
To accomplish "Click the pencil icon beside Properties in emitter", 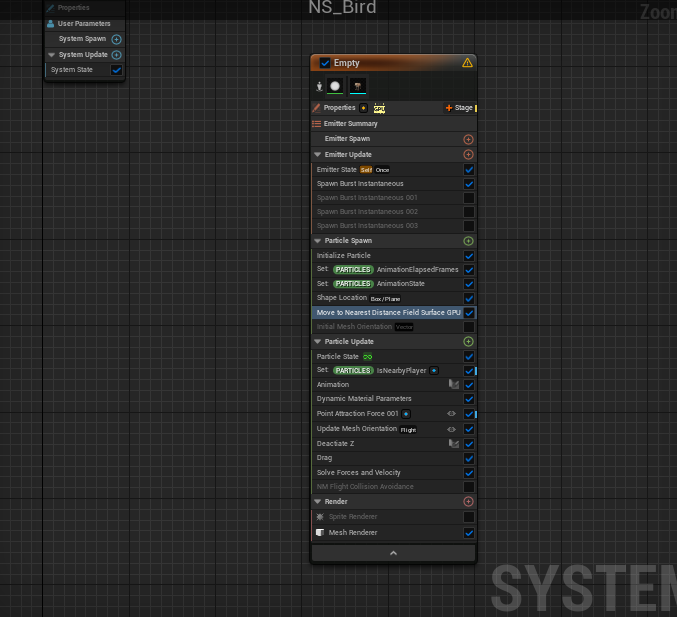I will tap(316, 108).
